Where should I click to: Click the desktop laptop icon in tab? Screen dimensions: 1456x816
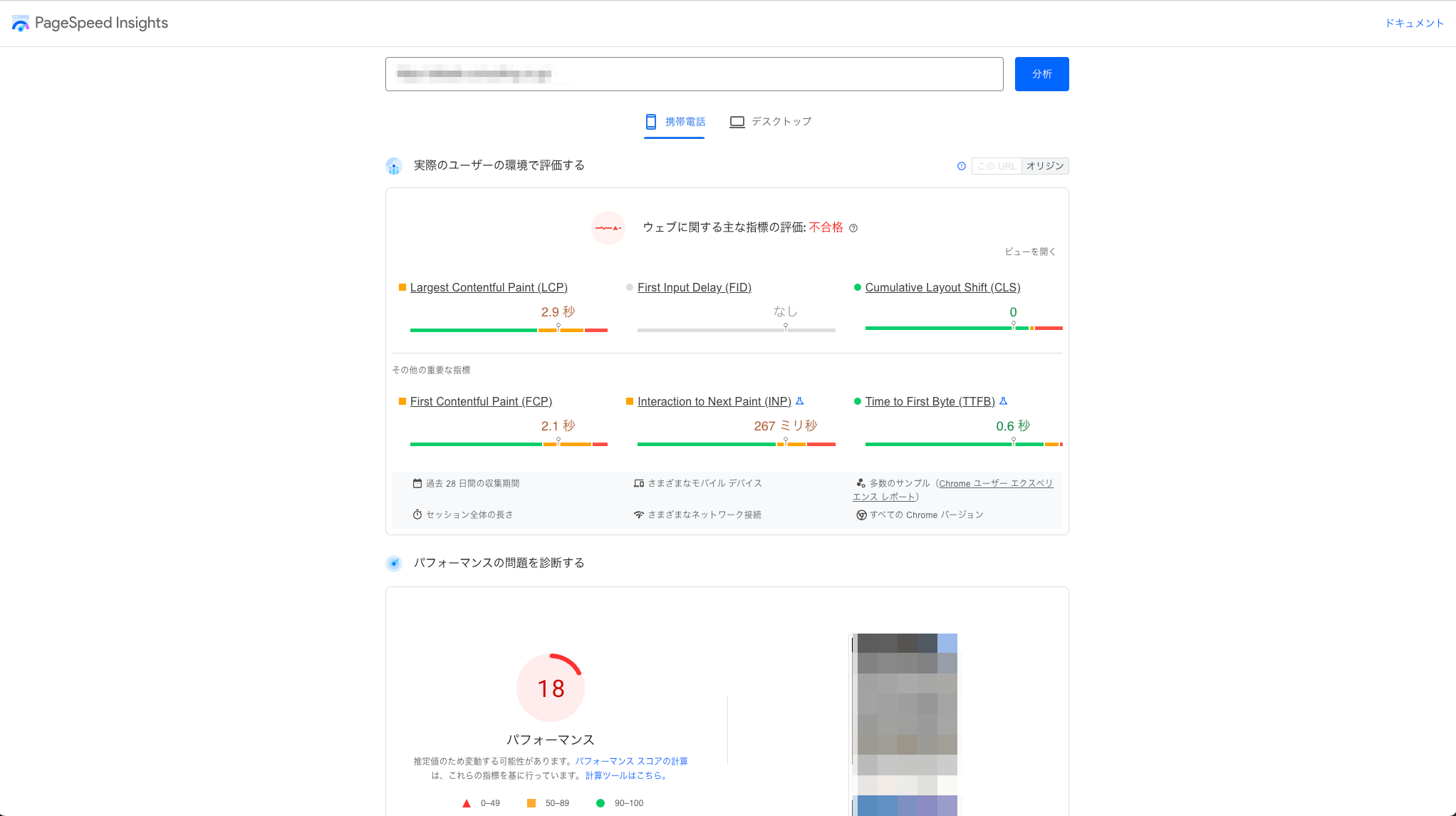click(x=737, y=122)
